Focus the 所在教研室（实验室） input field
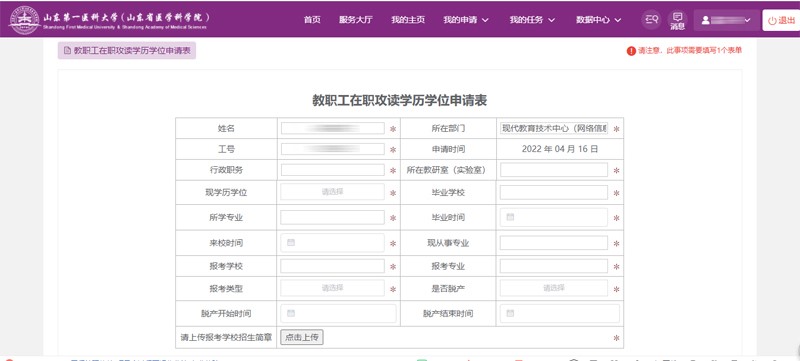This screenshot has height=361, width=800. (x=554, y=170)
